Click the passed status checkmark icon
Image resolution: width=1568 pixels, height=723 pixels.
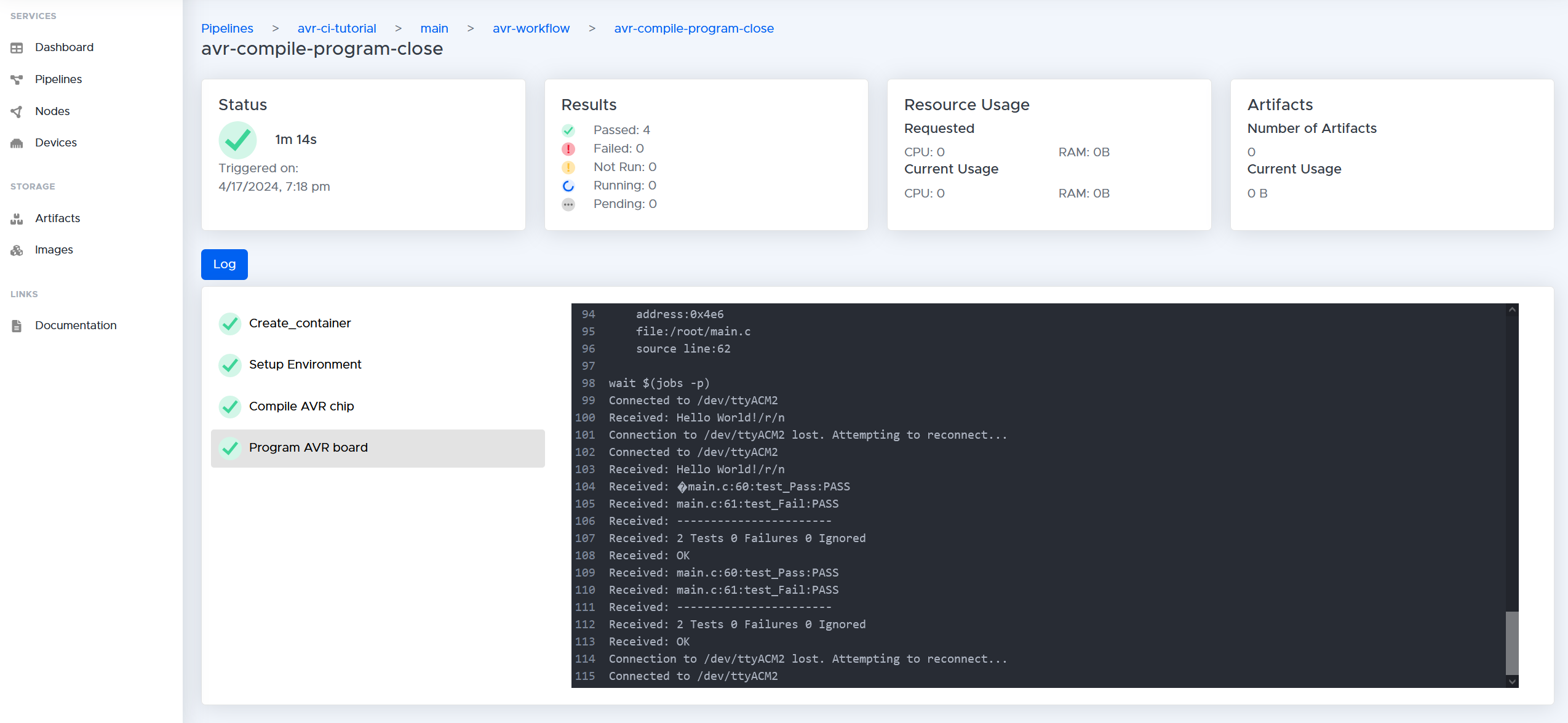(568, 130)
